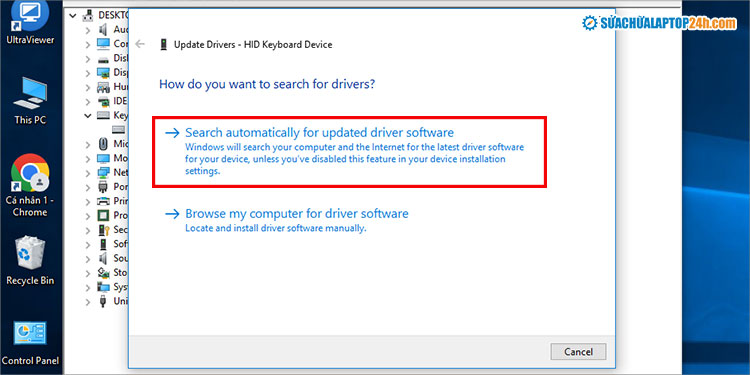This screenshot has width=750, height=375.
Task: Select the DESKTOP computer root icon
Action: (x=88, y=15)
